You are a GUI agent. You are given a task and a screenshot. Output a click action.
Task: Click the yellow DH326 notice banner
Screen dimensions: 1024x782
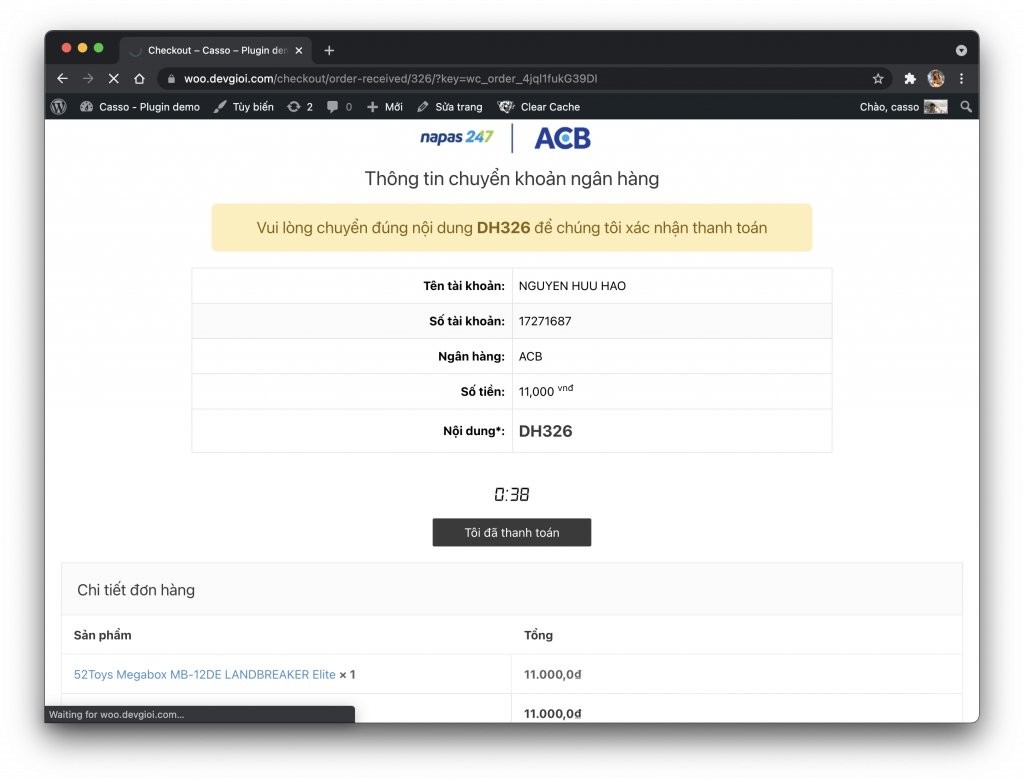tap(511, 227)
